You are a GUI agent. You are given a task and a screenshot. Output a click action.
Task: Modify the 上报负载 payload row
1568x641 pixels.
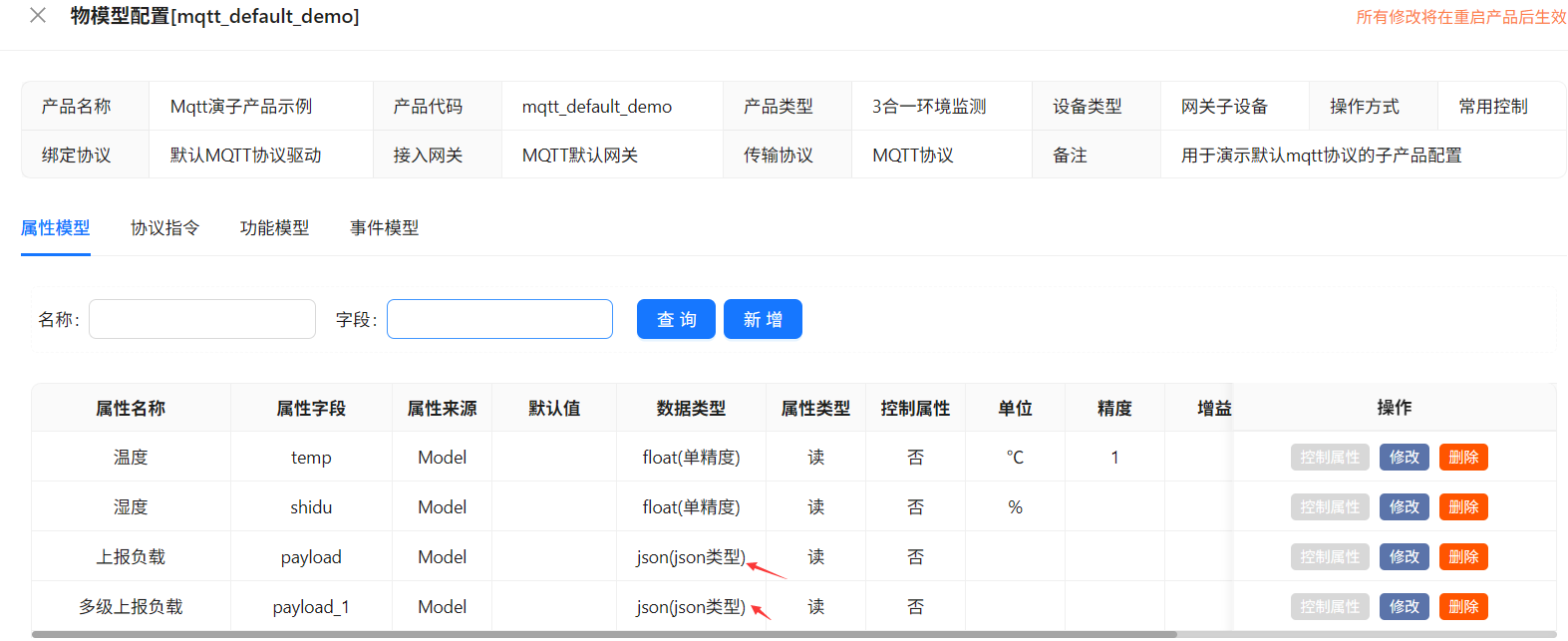(1404, 557)
